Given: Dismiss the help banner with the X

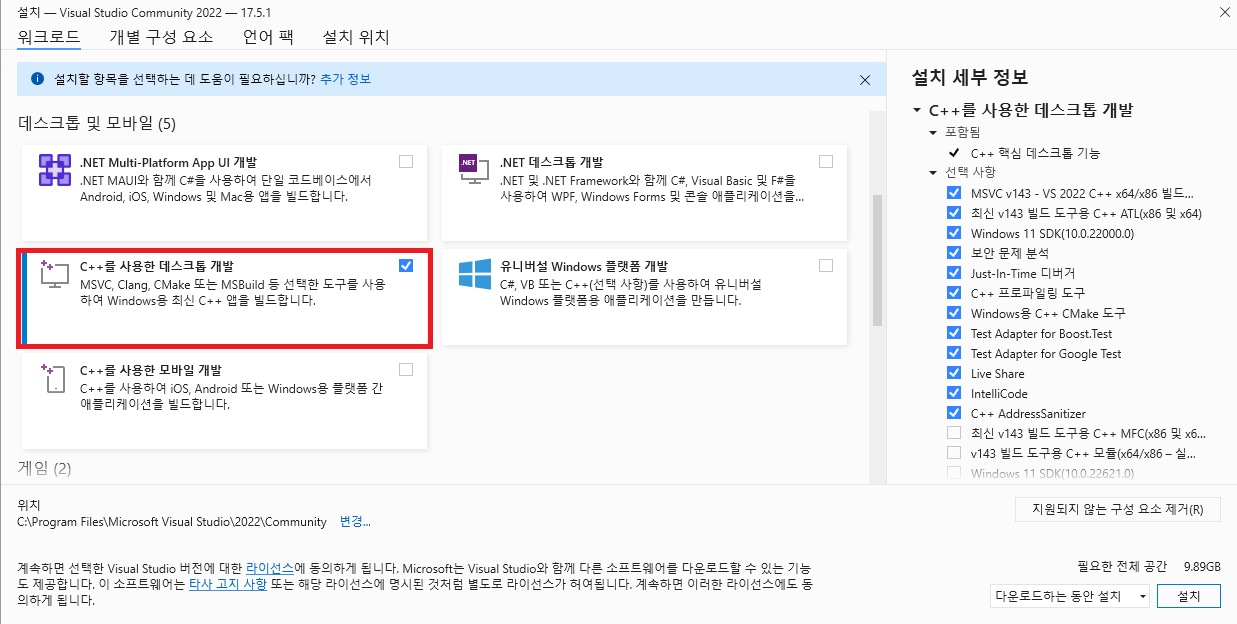Looking at the screenshot, I should [x=865, y=79].
